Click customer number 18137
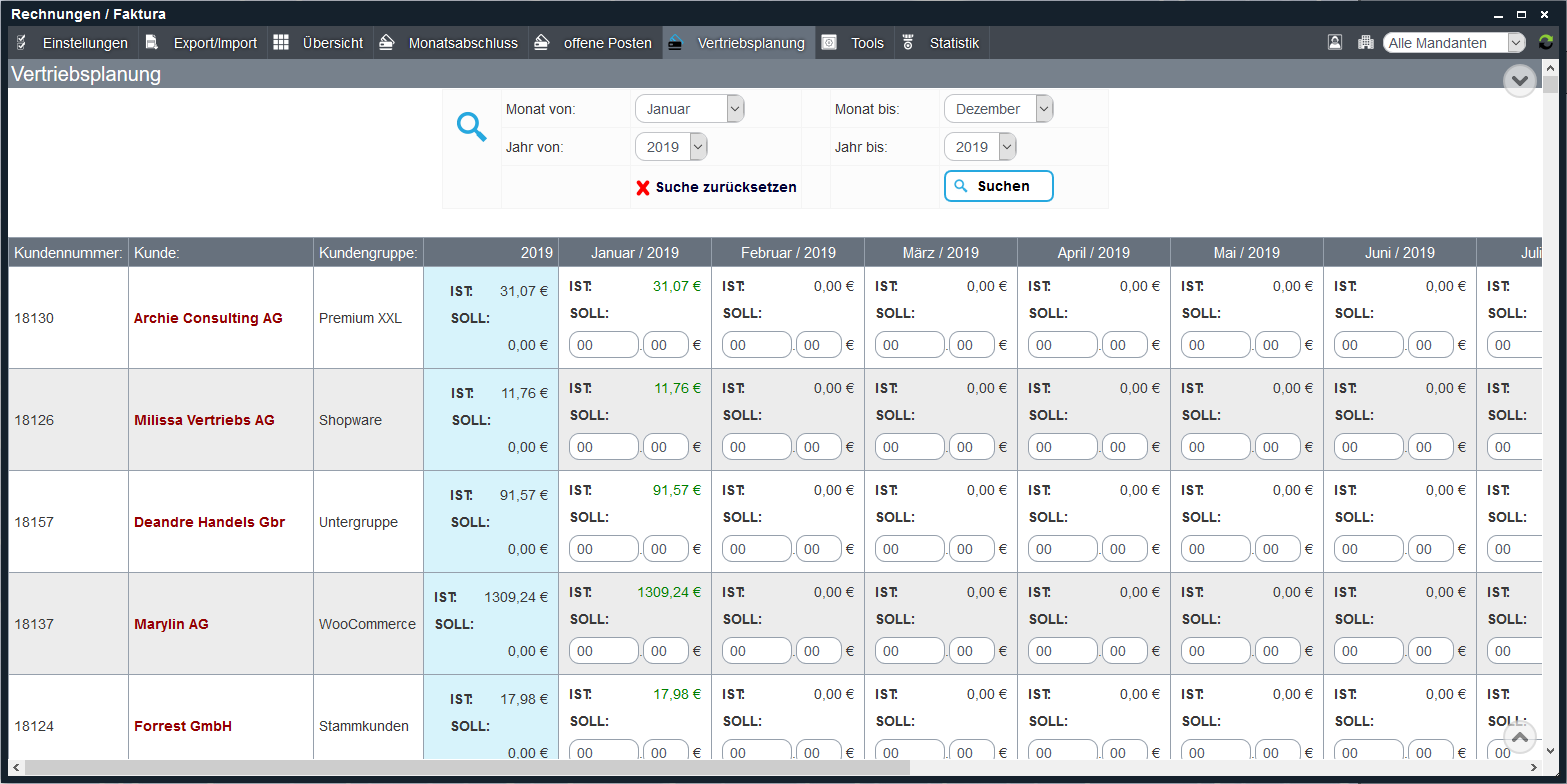 pyautogui.click(x=34, y=624)
